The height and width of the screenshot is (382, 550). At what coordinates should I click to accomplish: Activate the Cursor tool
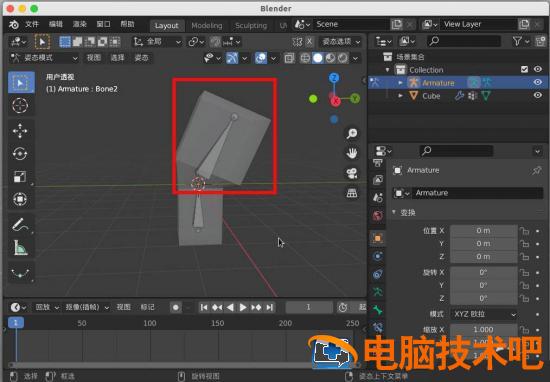(20, 105)
